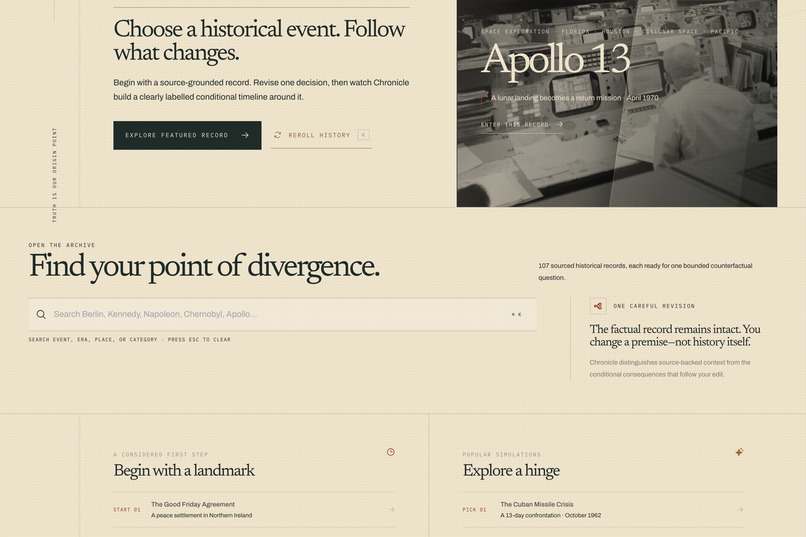Click the 'POPULAR SIMULATIONS' label
Viewport: 806px width, 537px height.
[502, 455]
